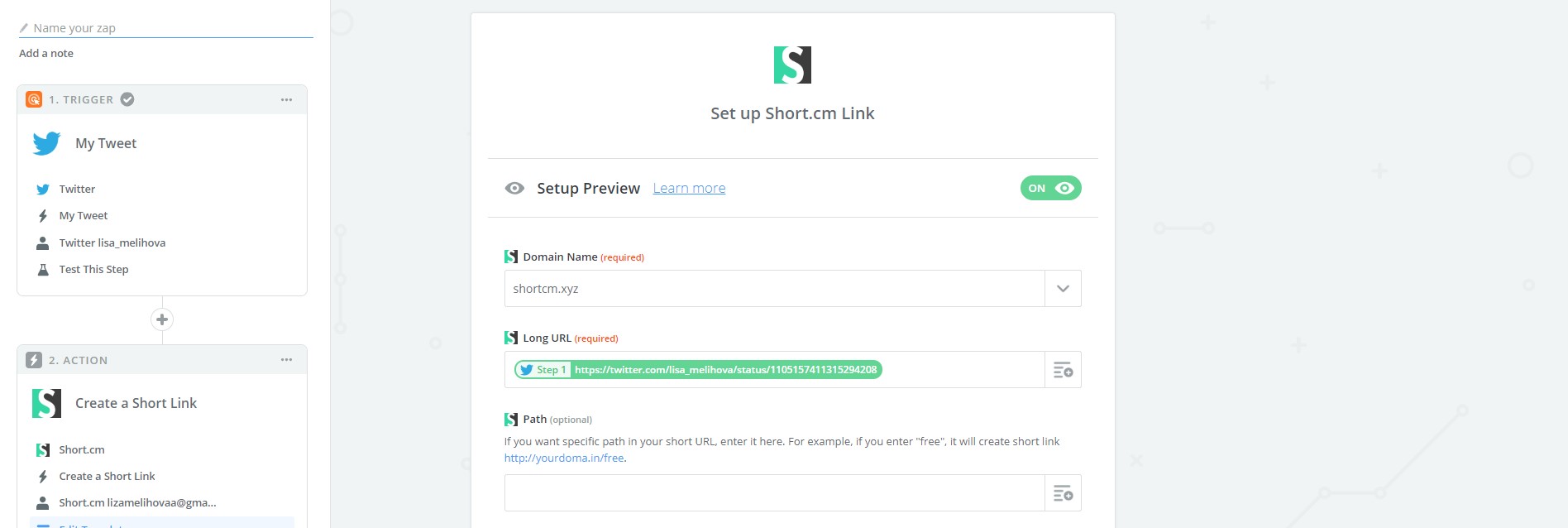Toggle the Setup Preview ON switch

point(1050,188)
